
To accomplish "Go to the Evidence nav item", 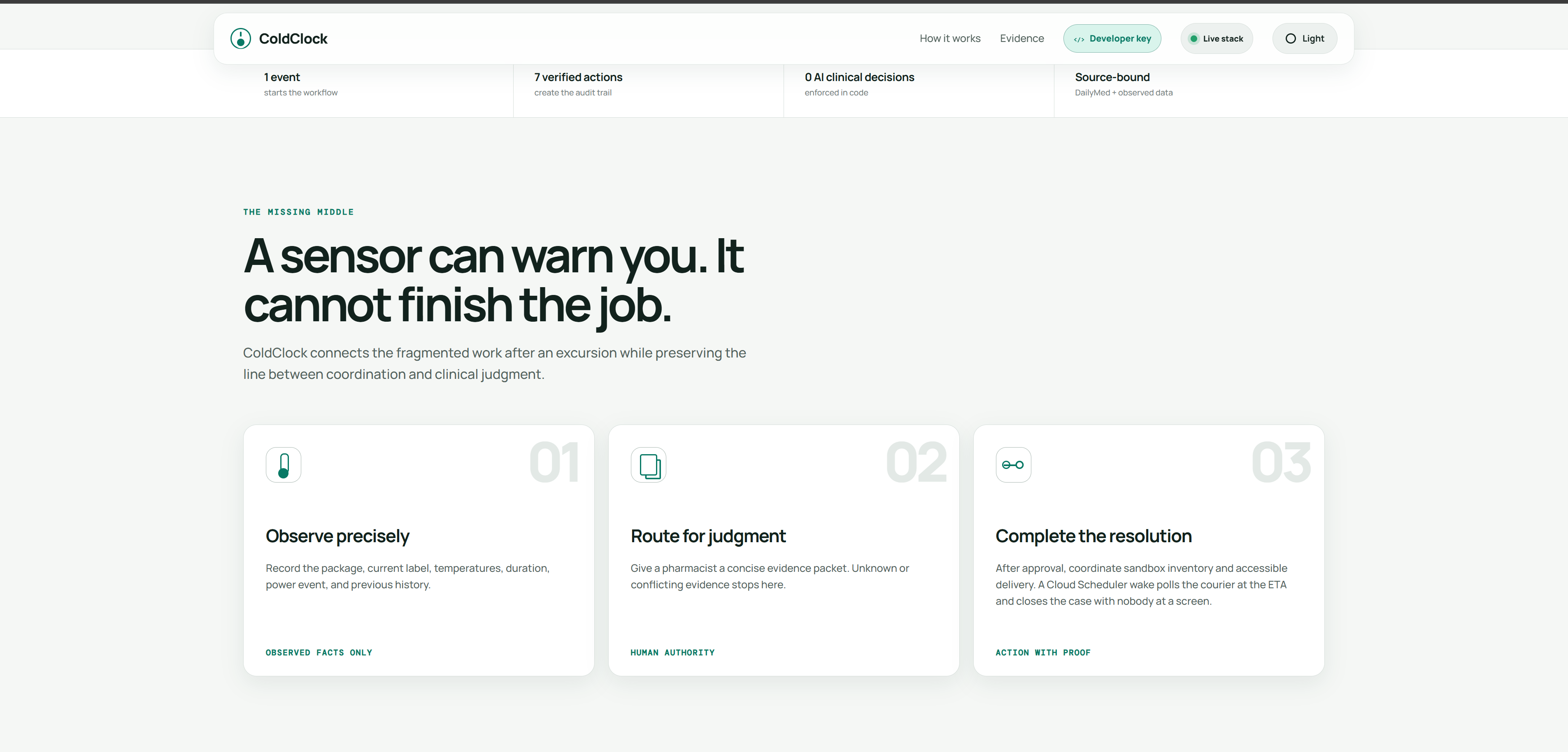I will (1022, 38).
